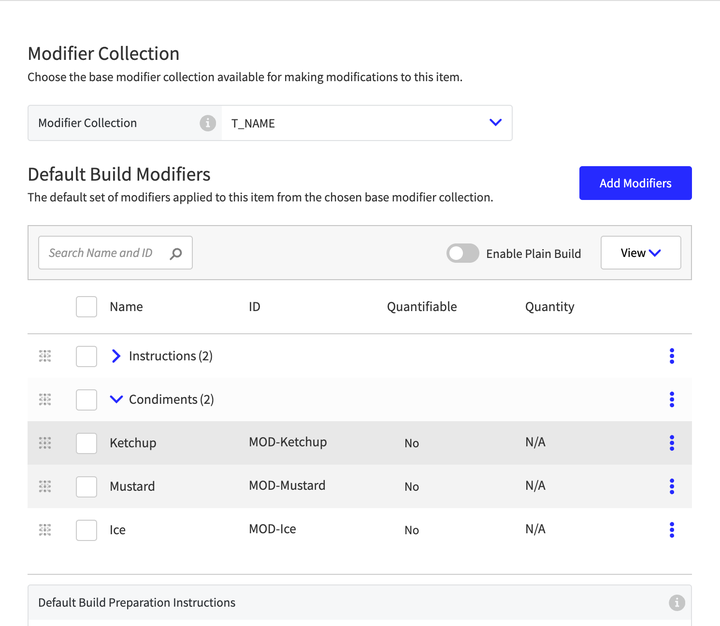Toggle Enable Plain Build switch

(462, 253)
